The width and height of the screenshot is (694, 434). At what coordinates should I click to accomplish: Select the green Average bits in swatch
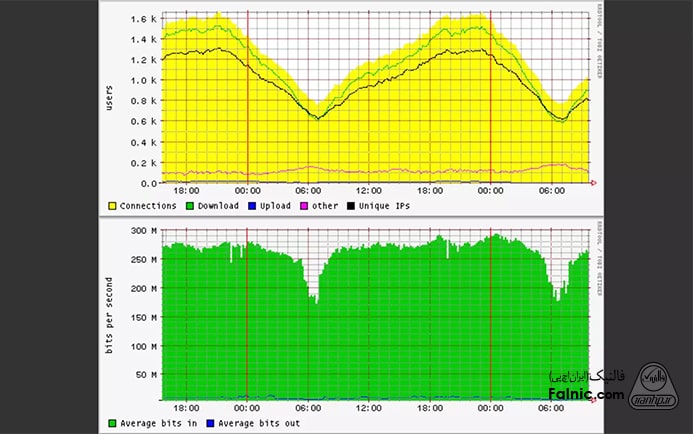pos(111,423)
